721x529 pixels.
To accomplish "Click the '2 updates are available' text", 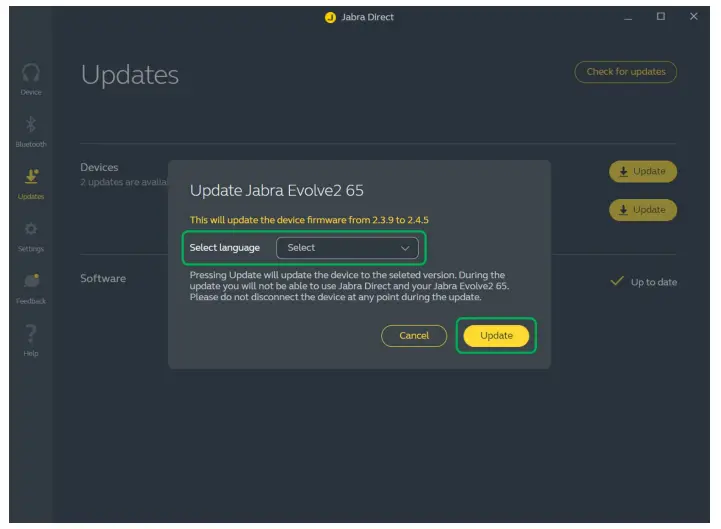I will [x=124, y=182].
